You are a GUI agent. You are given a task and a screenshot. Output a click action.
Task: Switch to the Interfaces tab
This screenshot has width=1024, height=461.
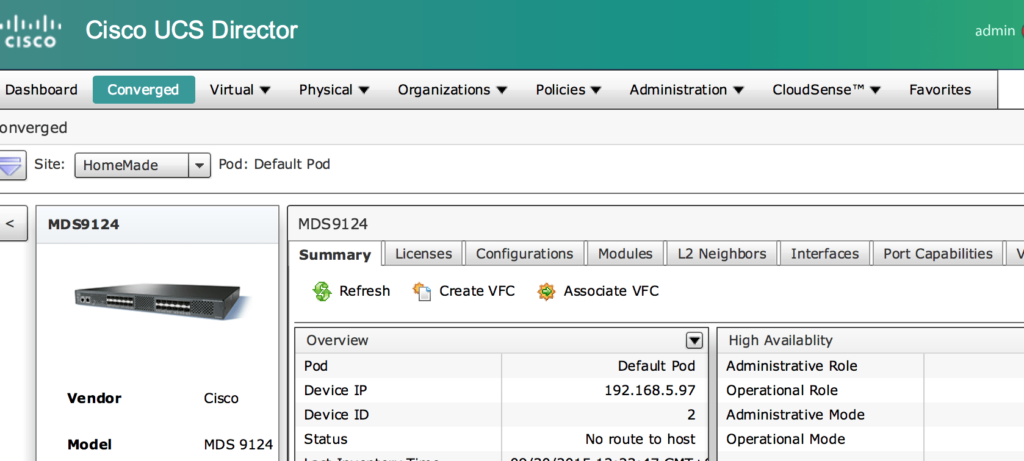(825, 253)
